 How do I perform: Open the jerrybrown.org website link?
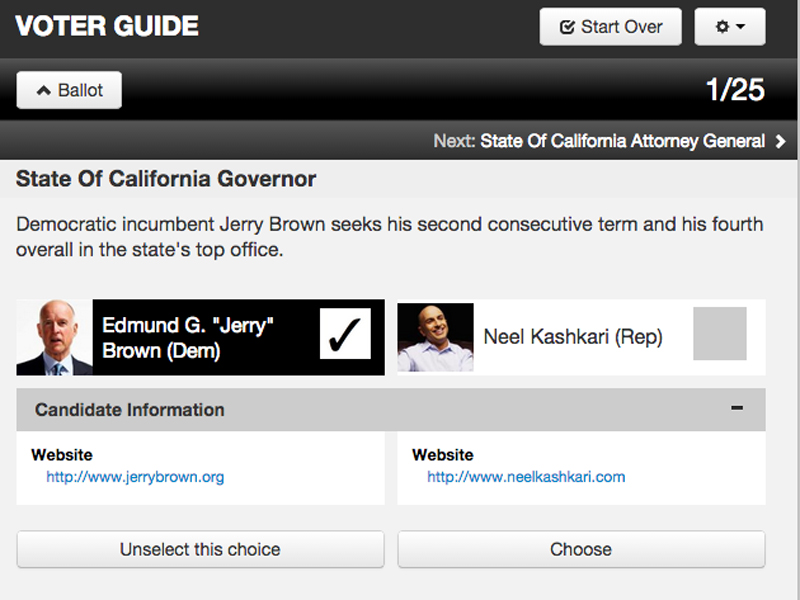pyautogui.click(x=135, y=477)
